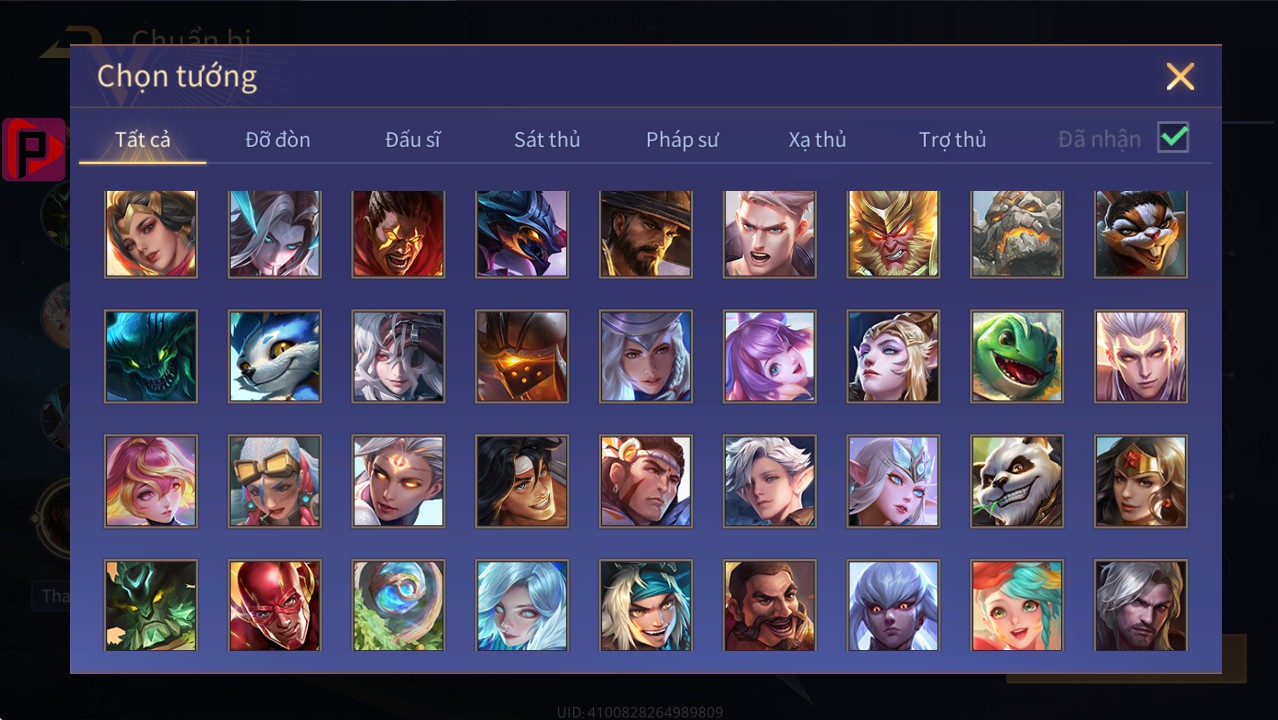Pick the purple-haired girl hero portrait
The height and width of the screenshot is (720, 1278).
pyautogui.click(x=770, y=356)
